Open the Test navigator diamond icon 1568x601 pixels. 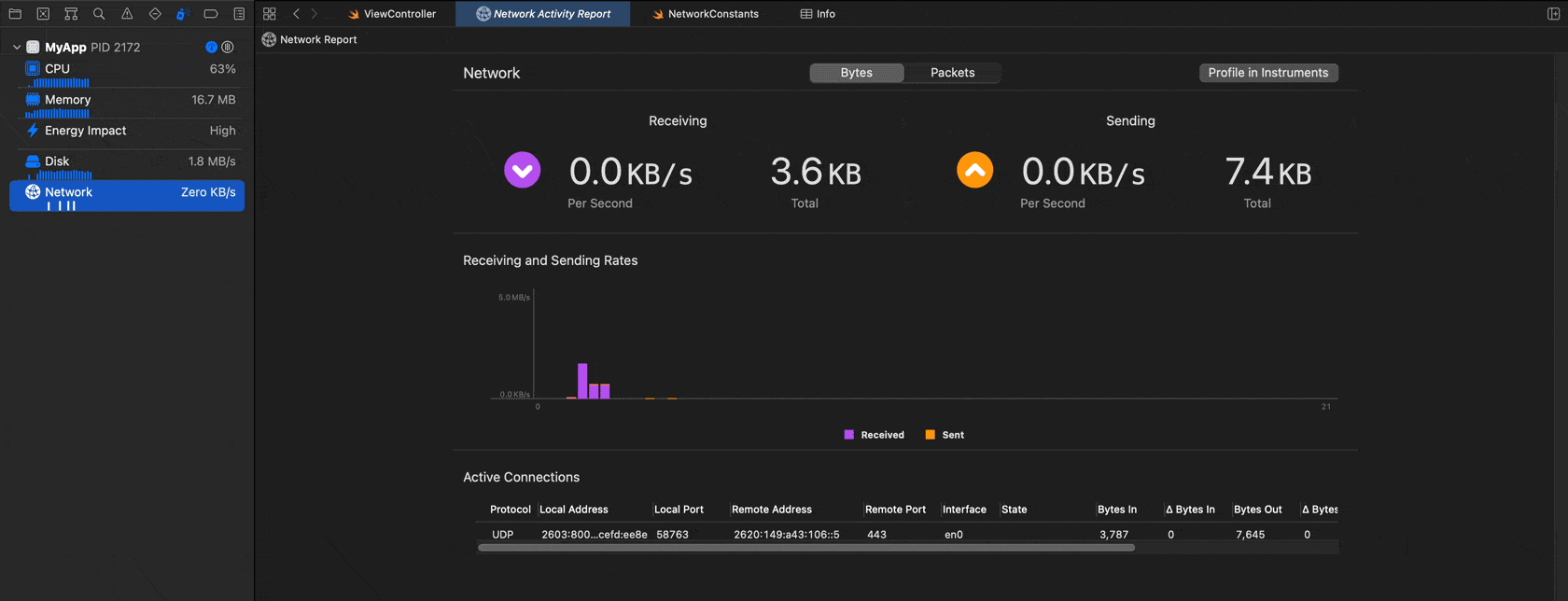(155, 14)
